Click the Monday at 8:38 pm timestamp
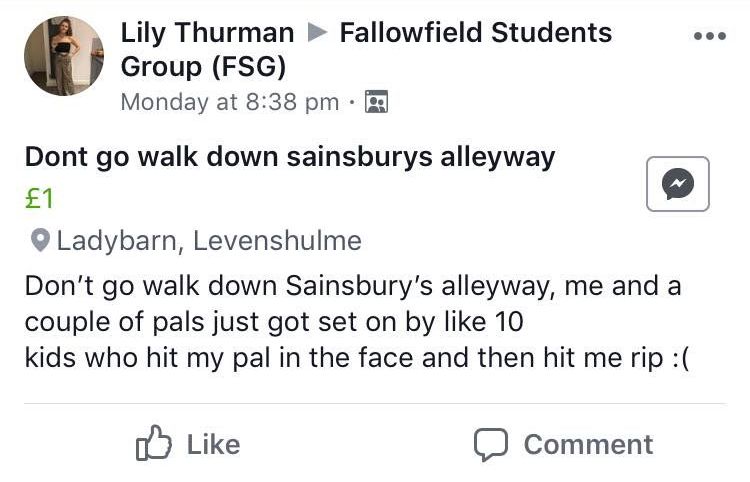The image size is (750, 482). 230,102
